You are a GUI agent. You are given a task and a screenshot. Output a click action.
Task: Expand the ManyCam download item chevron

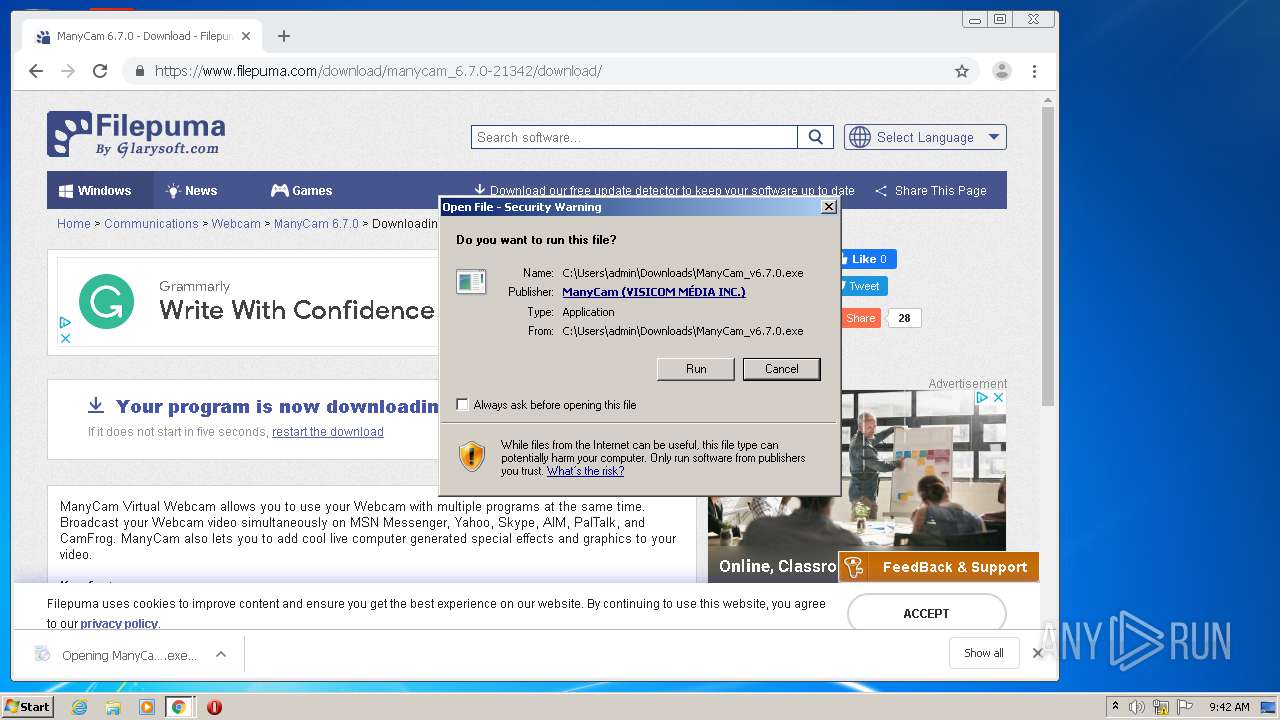coord(221,654)
